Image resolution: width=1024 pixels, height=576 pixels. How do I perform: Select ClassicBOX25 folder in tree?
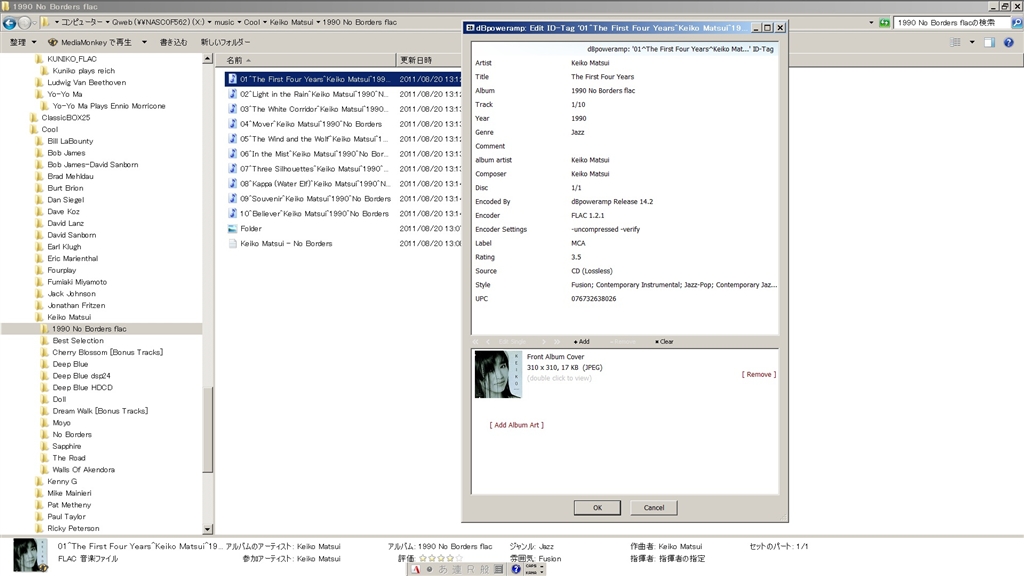65,118
